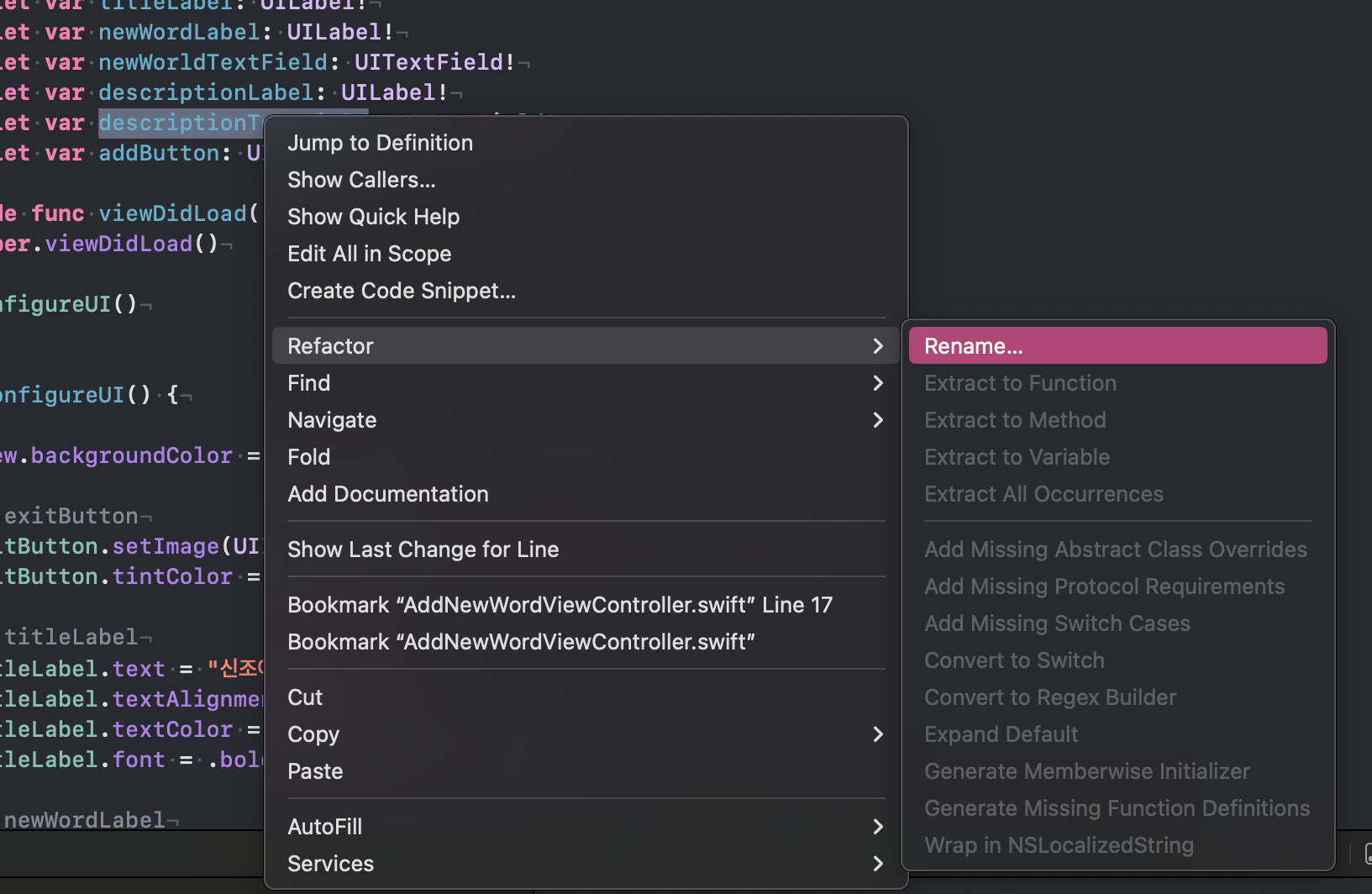Screen dimensions: 1372x894
Task: Choose Paste from the context menu
Action: pyautogui.click(x=315, y=771)
